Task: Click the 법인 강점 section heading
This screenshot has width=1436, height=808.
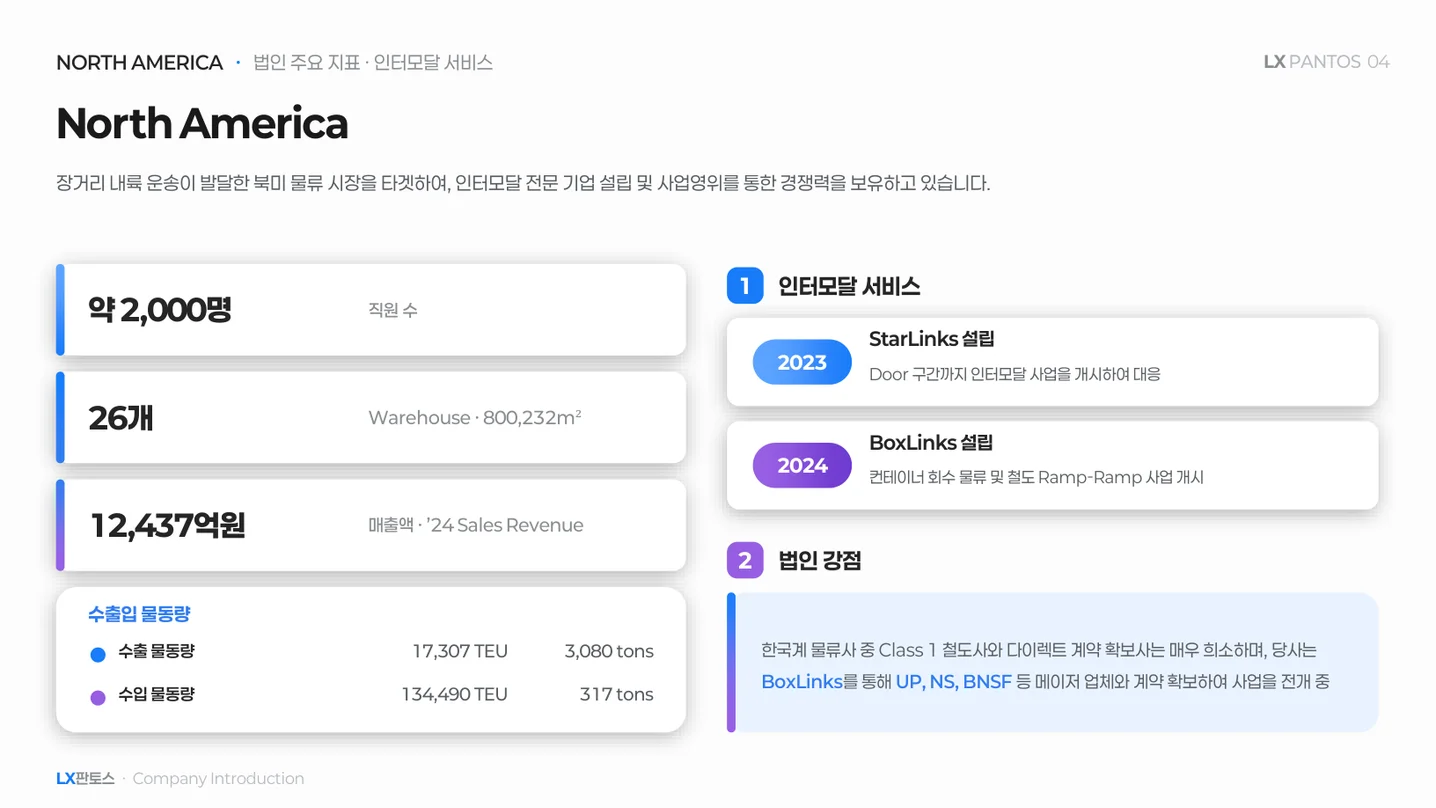Action: [x=820, y=561]
